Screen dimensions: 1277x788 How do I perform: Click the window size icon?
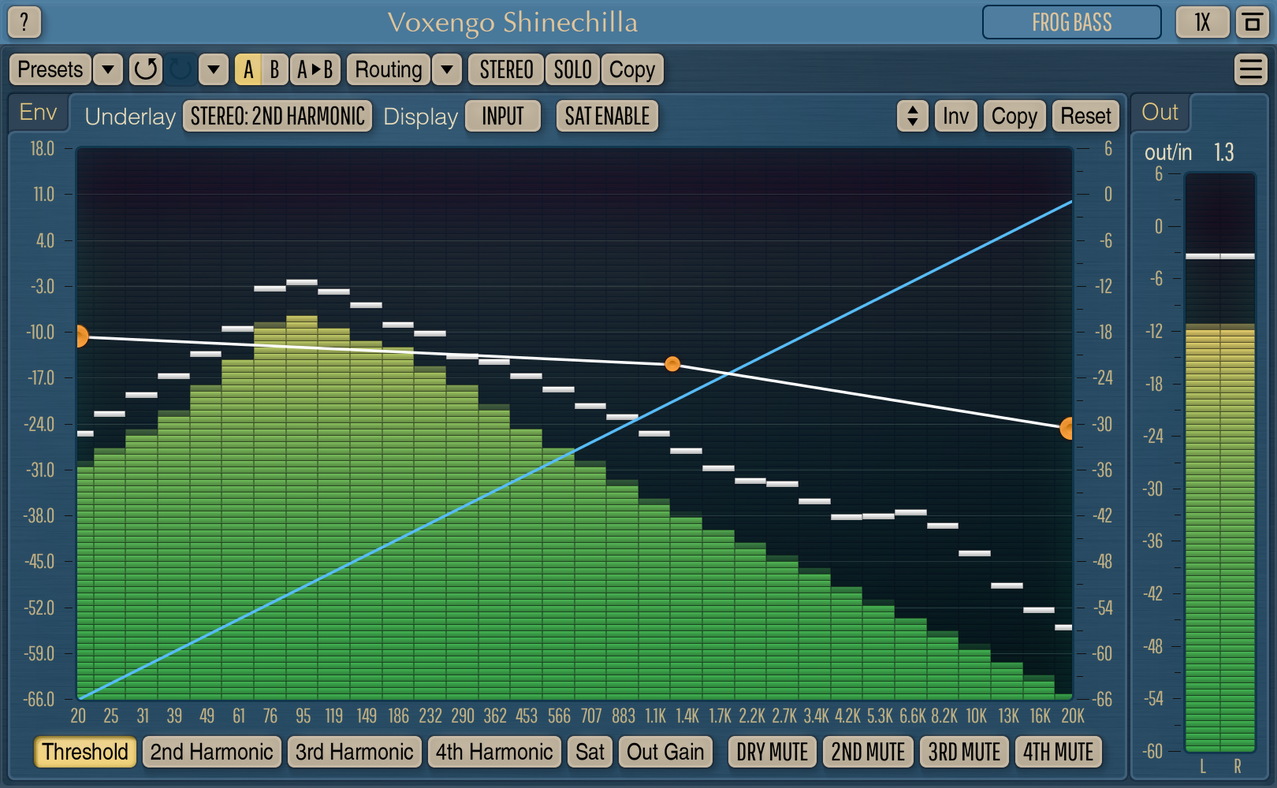pos(1250,21)
